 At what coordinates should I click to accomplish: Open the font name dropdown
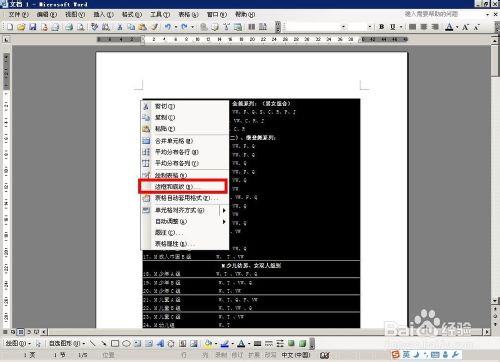(x=344, y=27)
